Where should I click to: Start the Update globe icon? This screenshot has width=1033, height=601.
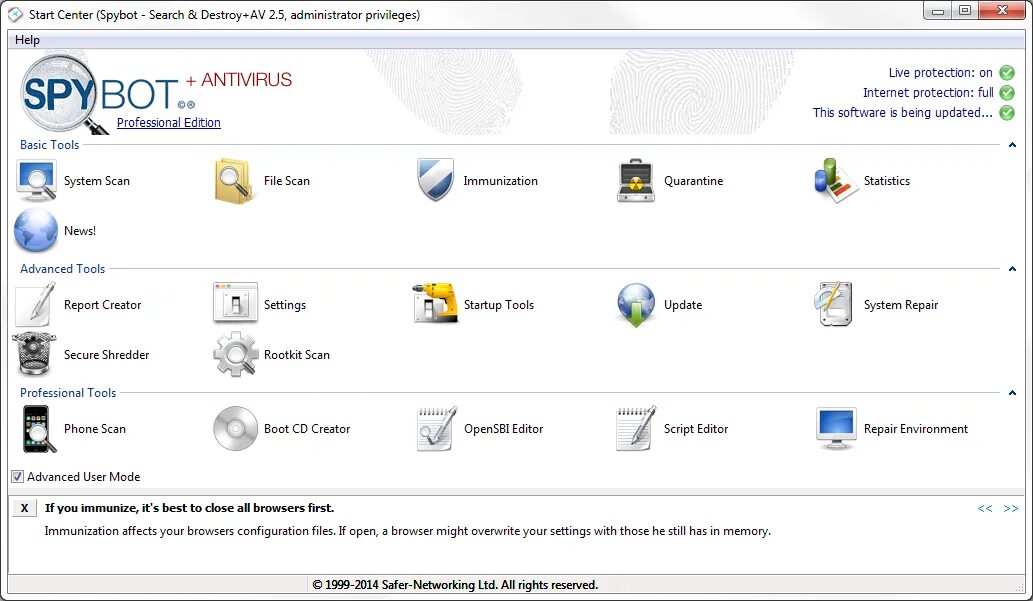click(635, 305)
